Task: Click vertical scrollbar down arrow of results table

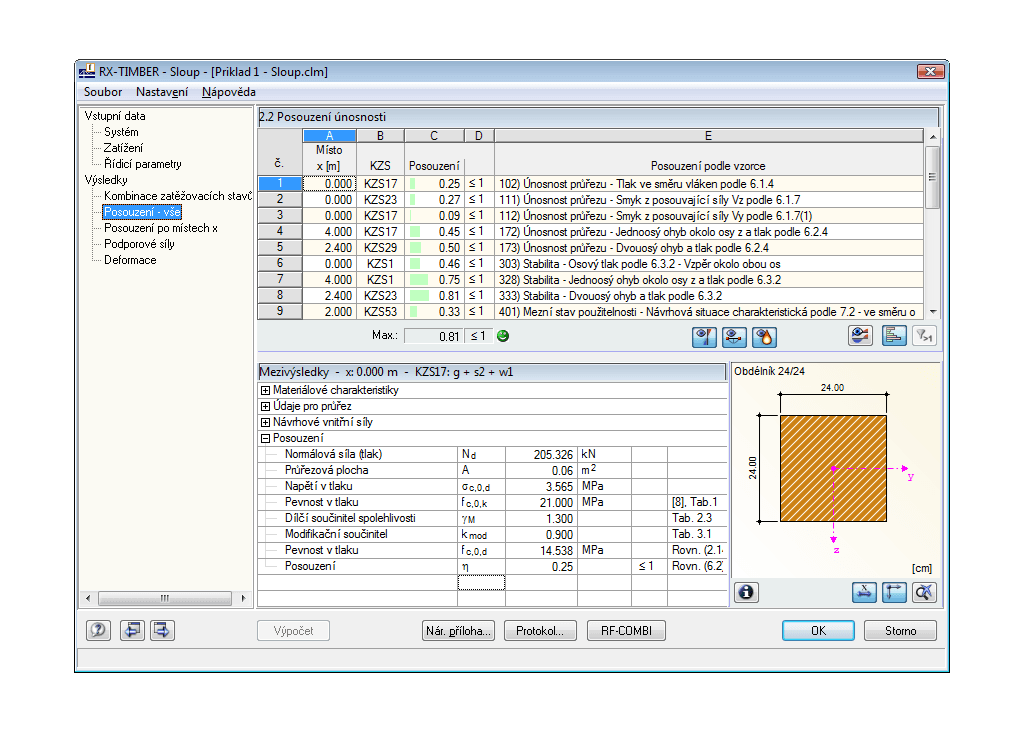Action: [x=933, y=312]
